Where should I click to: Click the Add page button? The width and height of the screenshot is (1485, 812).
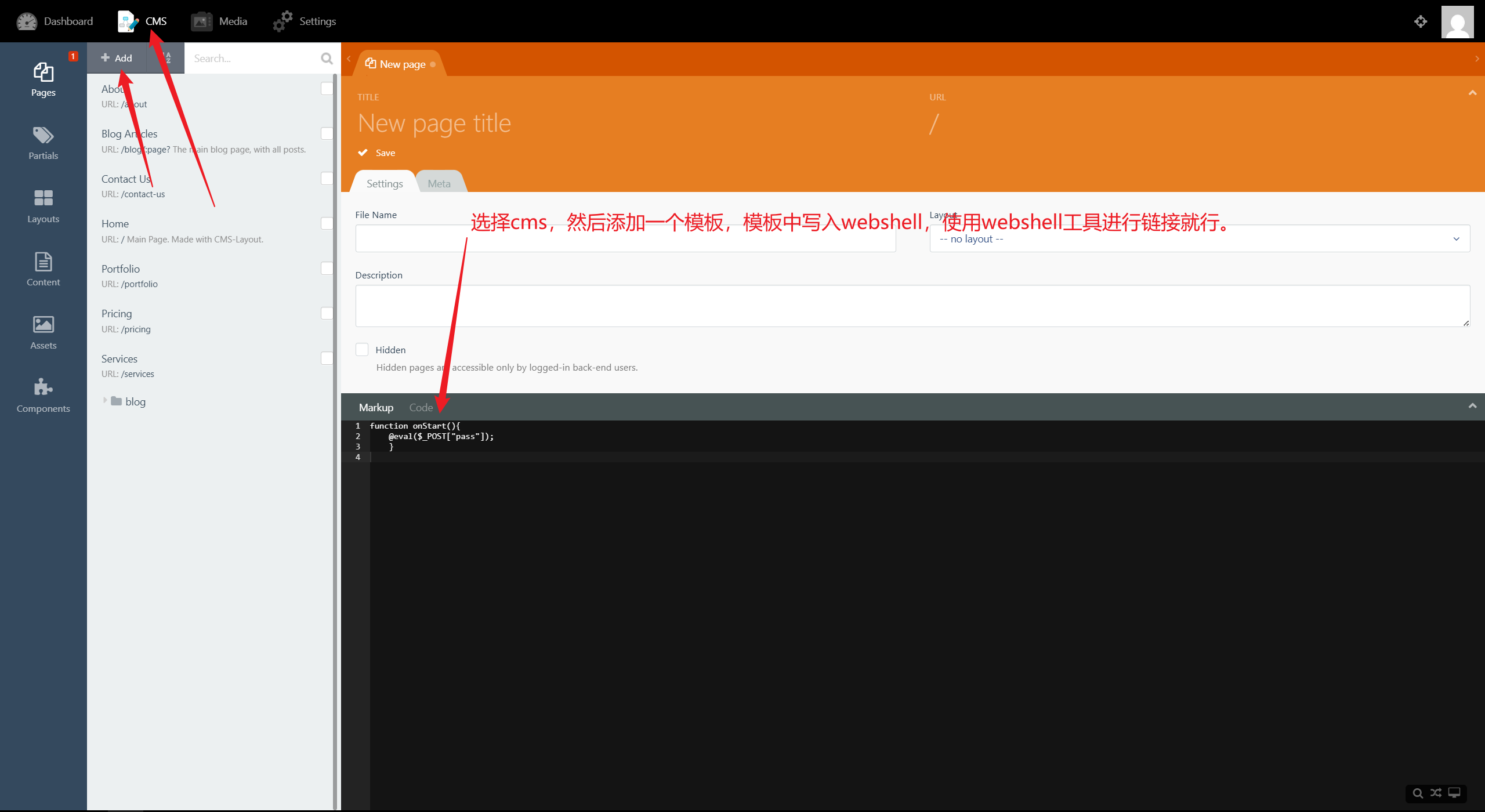[117, 58]
